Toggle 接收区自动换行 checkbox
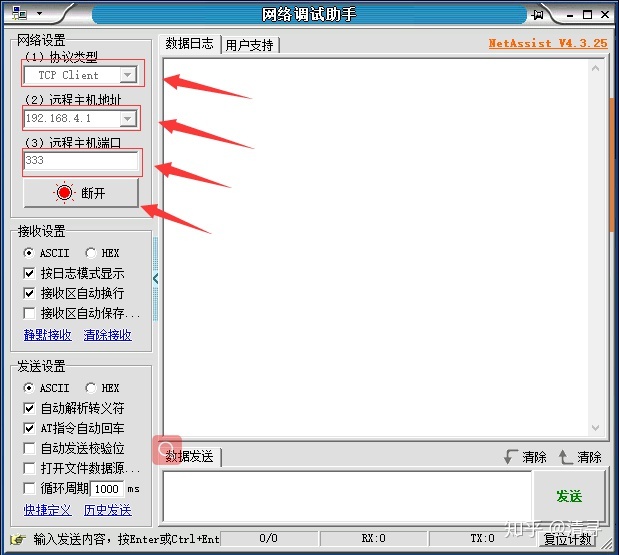619x555 pixels. click(29, 293)
